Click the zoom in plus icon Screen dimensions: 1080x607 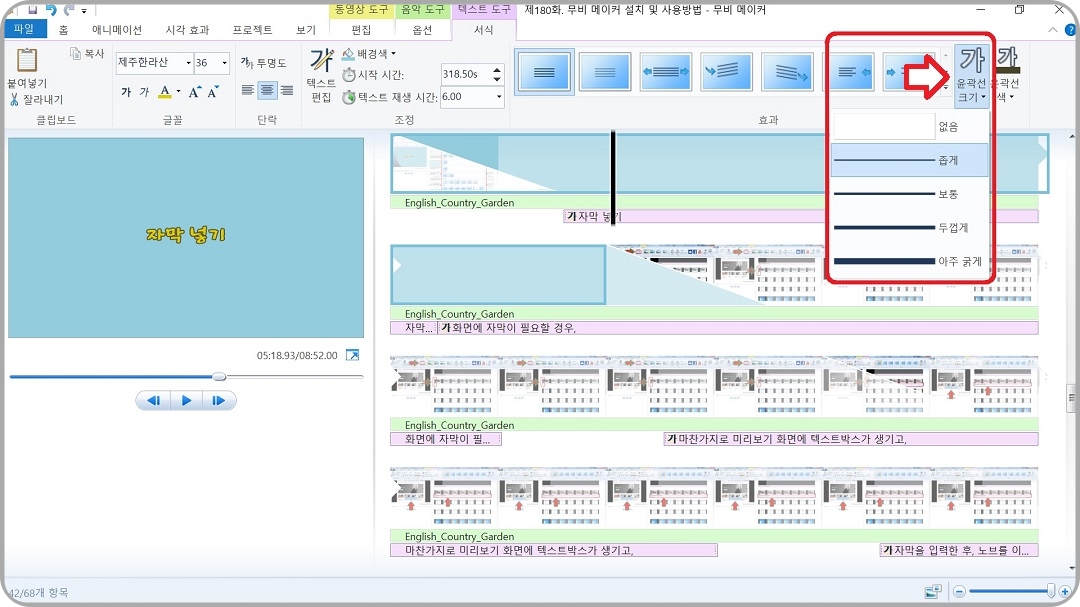pyautogui.click(x=1065, y=592)
